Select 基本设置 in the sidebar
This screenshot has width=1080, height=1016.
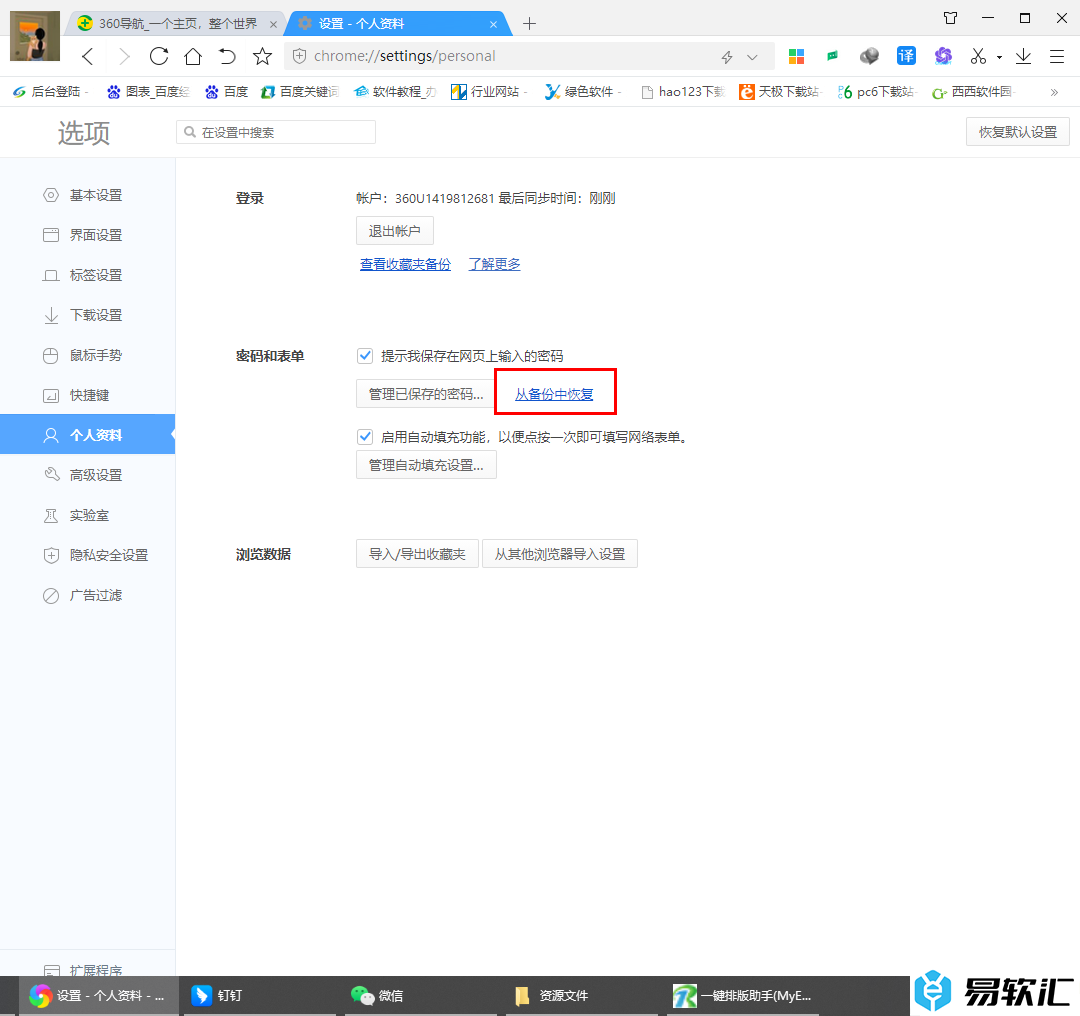click(87, 195)
